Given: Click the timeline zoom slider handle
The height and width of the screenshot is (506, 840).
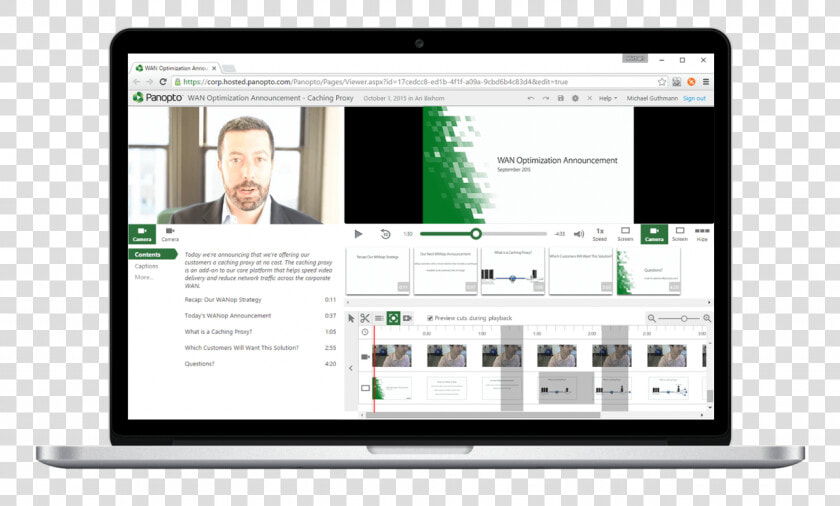Looking at the screenshot, I should click(684, 319).
